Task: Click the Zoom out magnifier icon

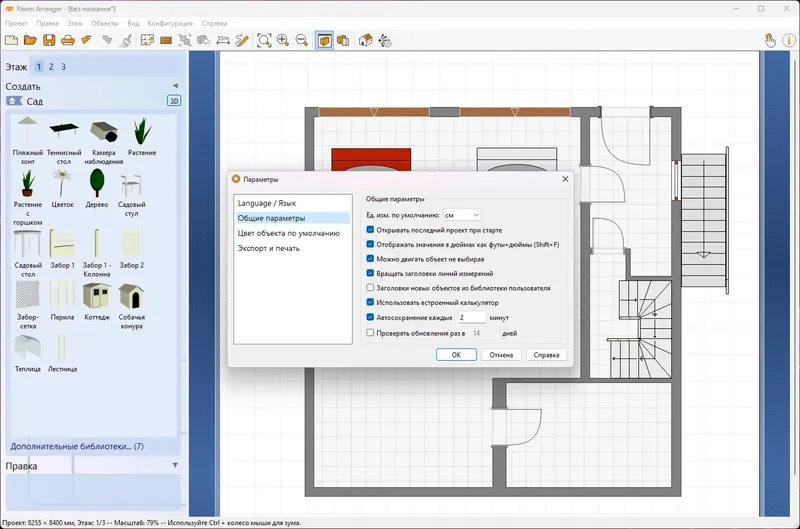Action: click(x=302, y=40)
